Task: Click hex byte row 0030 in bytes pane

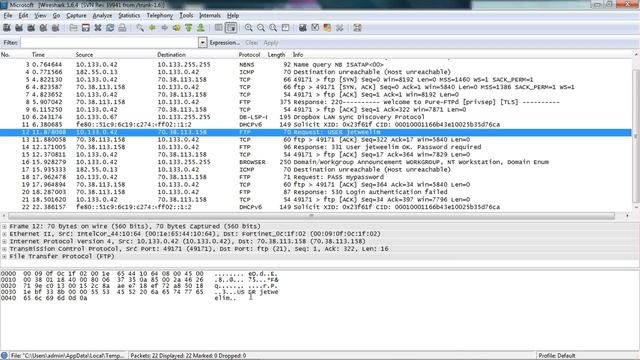Action: tap(139, 292)
